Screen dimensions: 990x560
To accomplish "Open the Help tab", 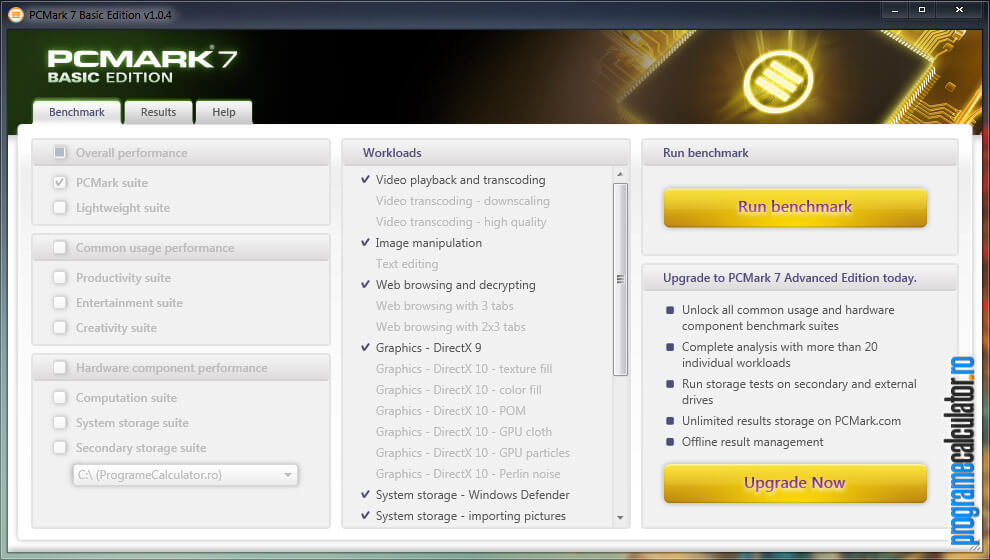I will (x=224, y=112).
